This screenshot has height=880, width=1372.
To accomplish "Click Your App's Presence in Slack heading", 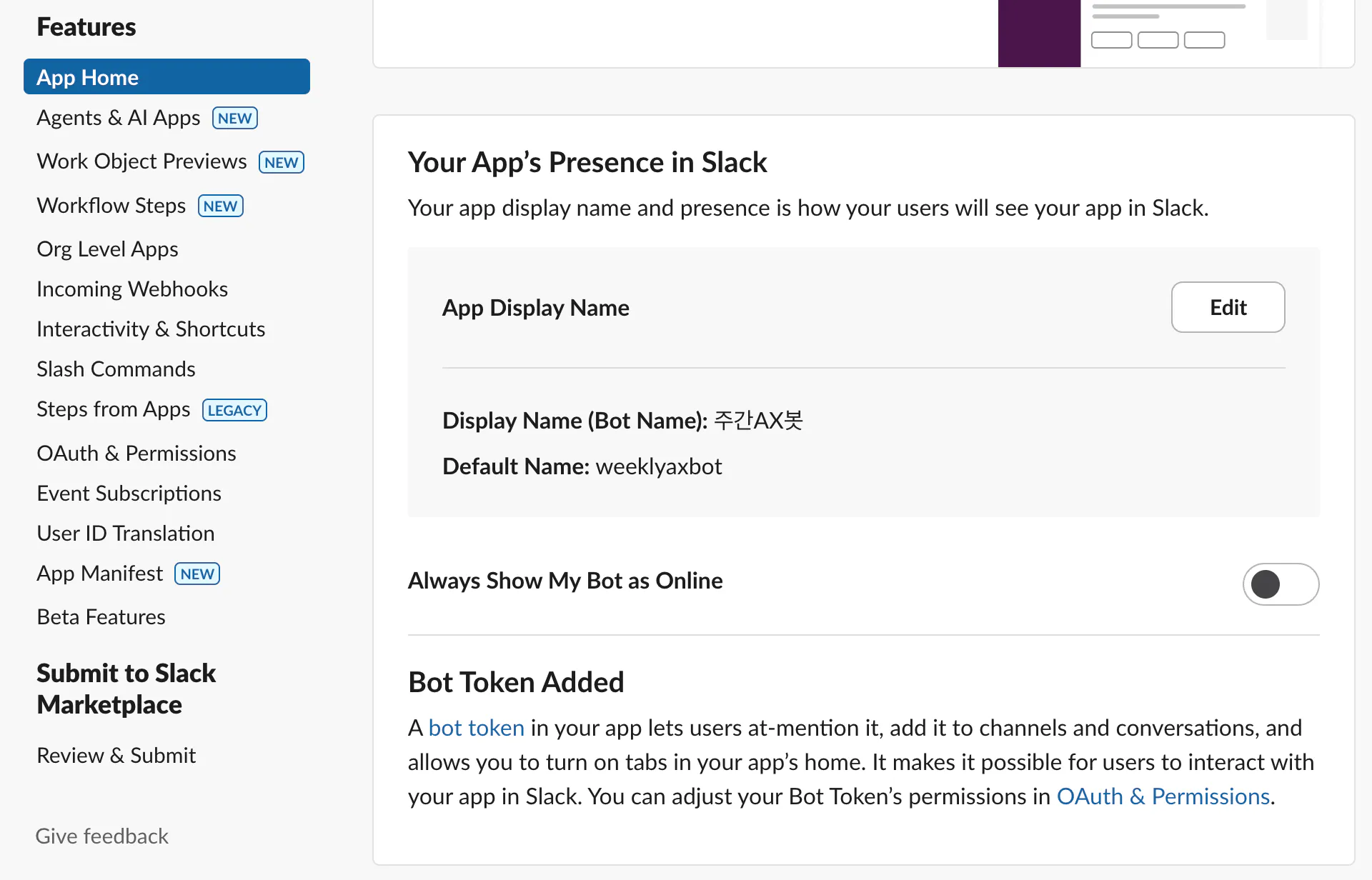I will pyautogui.click(x=587, y=161).
